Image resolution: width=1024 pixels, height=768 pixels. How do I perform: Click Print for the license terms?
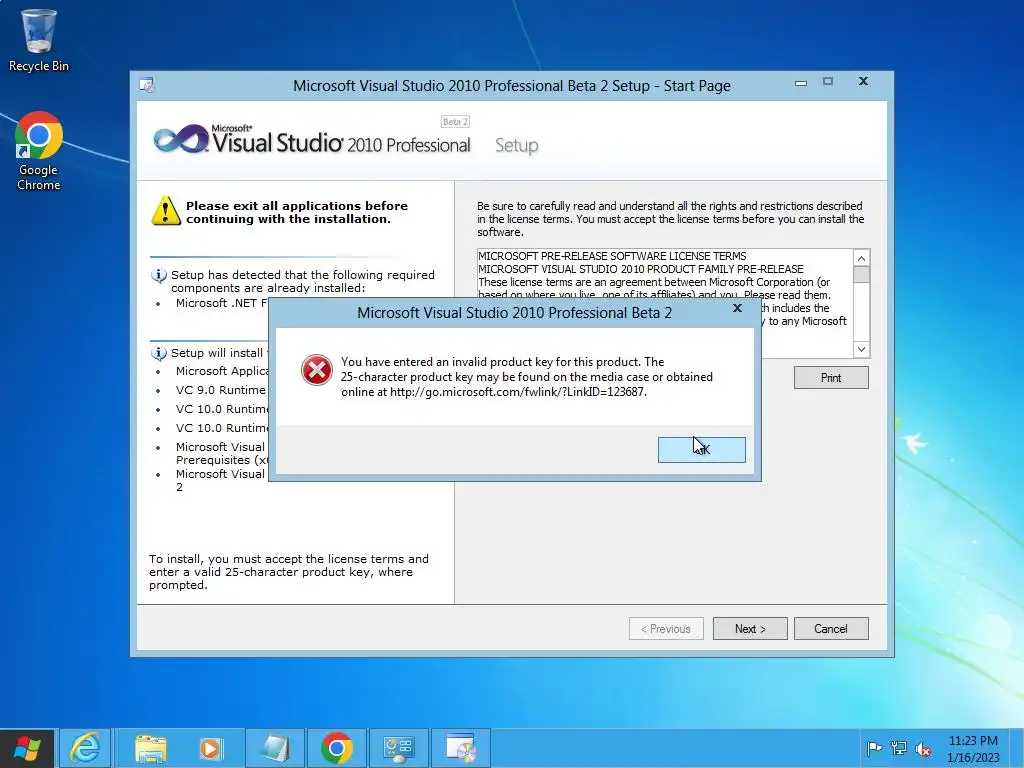(x=831, y=377)
